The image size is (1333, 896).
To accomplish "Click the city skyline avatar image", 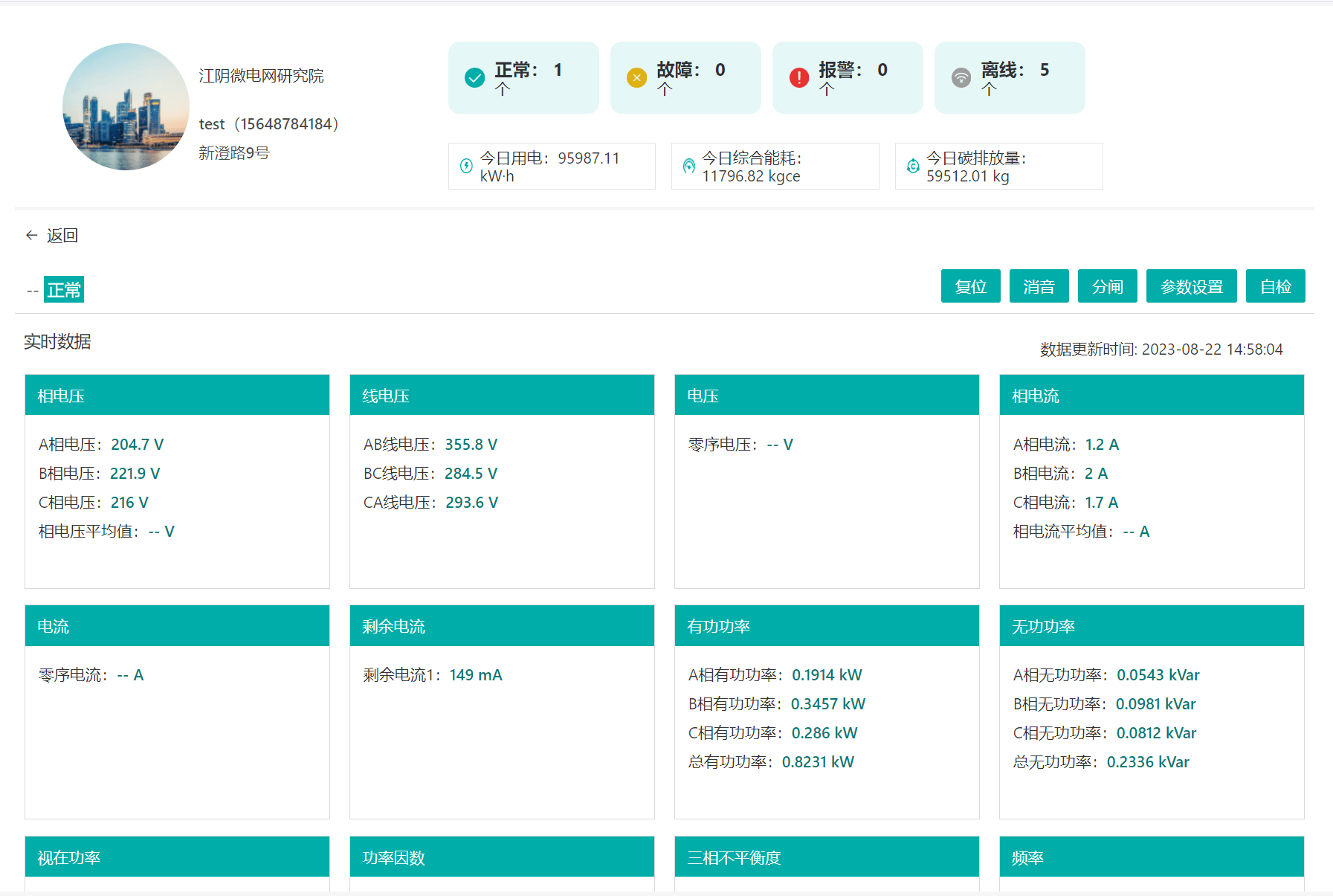I will coord(126,106).
